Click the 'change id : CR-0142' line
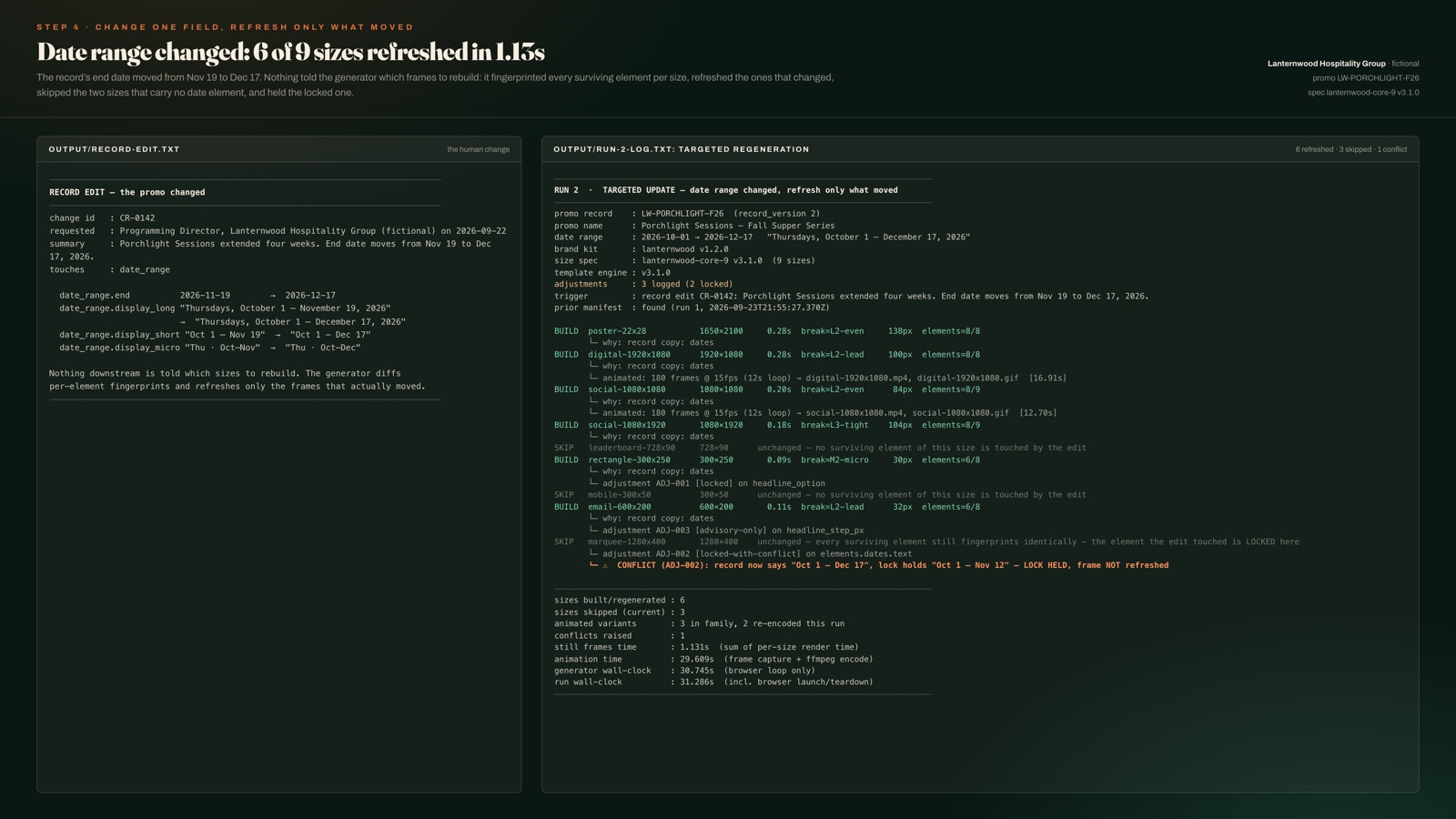 pyautogui.click(x=102, y=218)
